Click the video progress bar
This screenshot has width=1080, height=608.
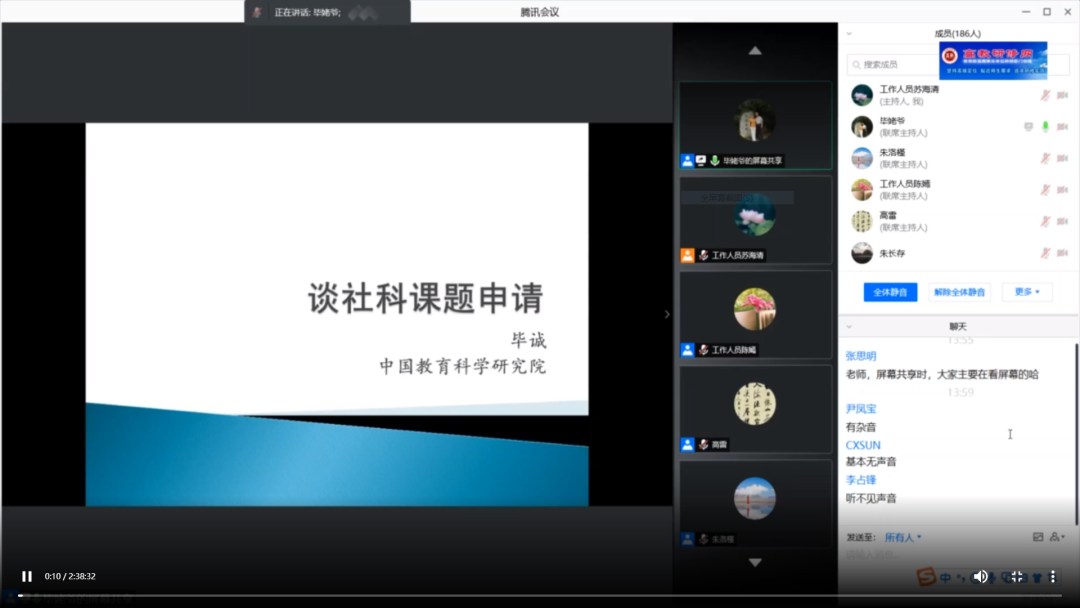(x=540, y=596)
